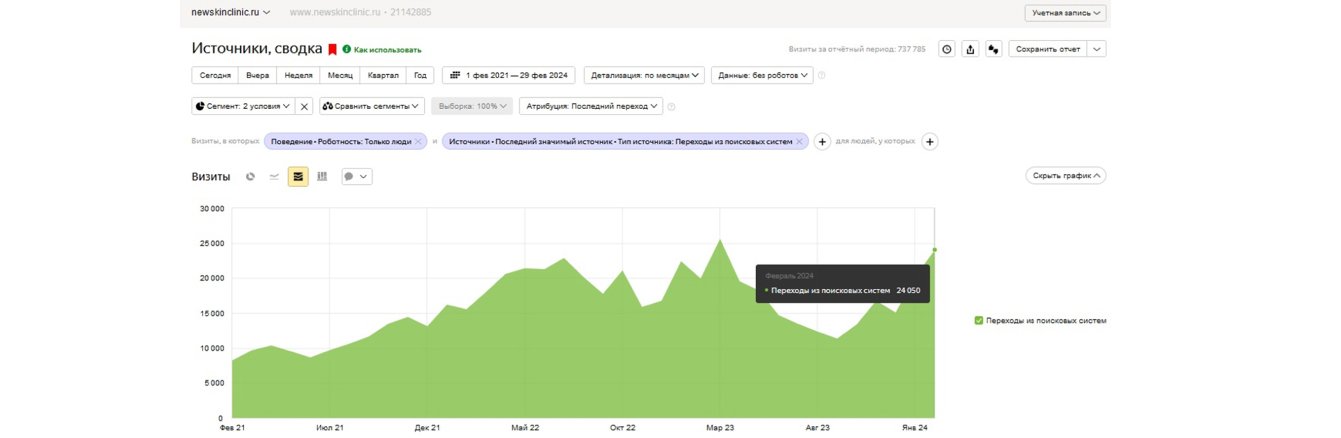
Task: Clear the segment with the X button
Action: [305, 106]
